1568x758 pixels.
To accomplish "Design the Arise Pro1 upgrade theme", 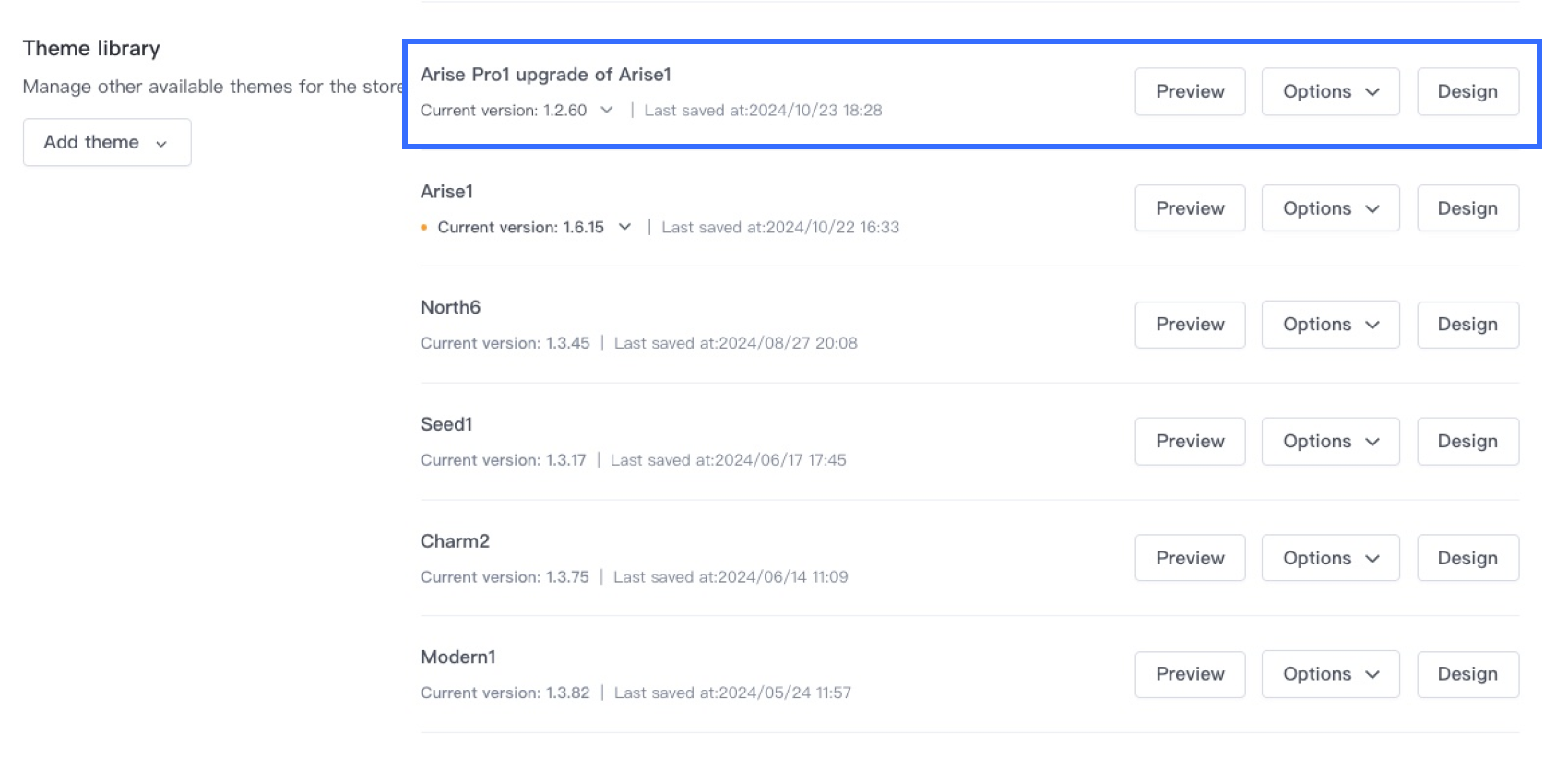I will (1467, 91).
